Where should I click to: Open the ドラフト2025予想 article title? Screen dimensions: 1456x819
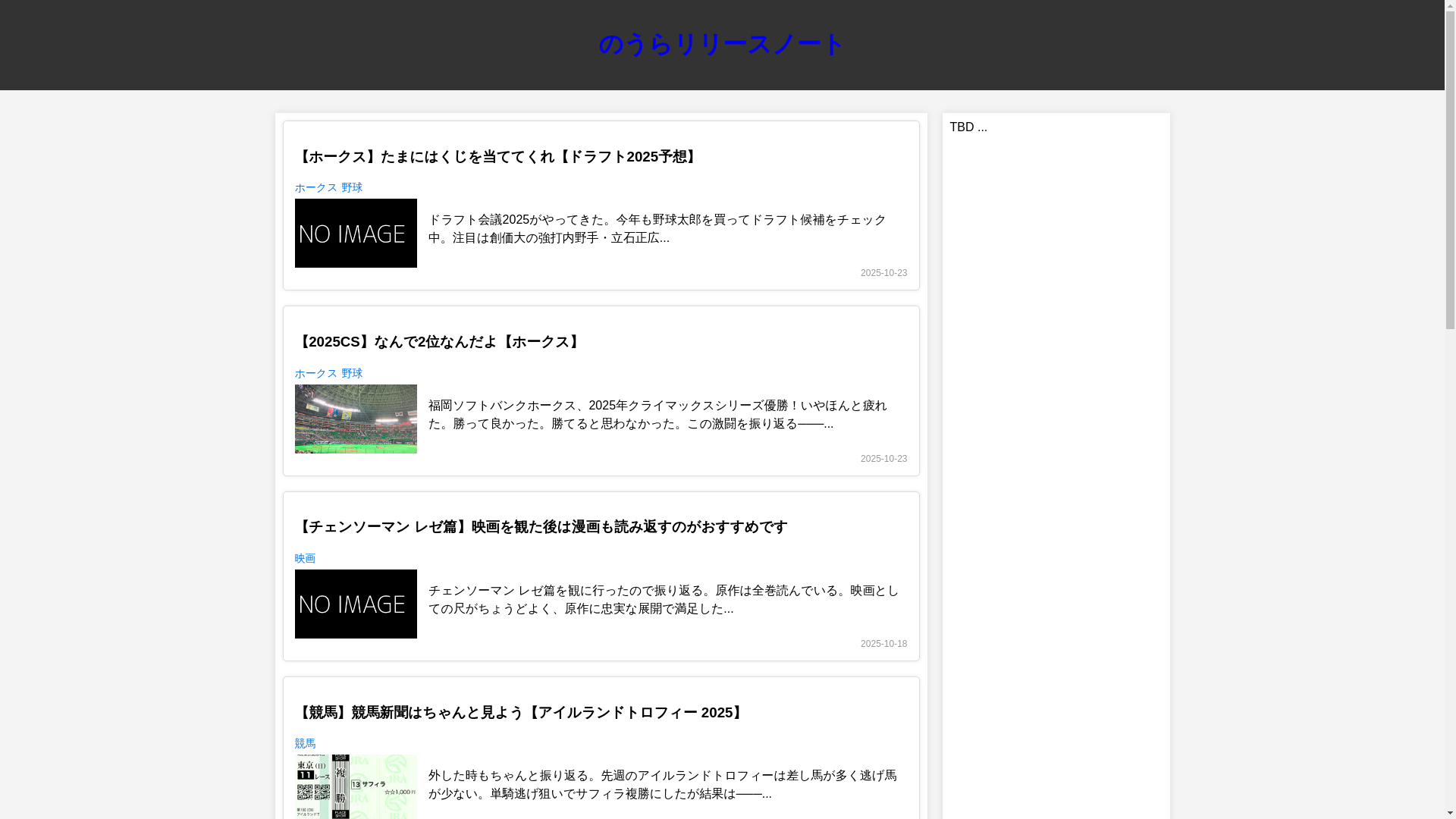click(x=496, y=157)
